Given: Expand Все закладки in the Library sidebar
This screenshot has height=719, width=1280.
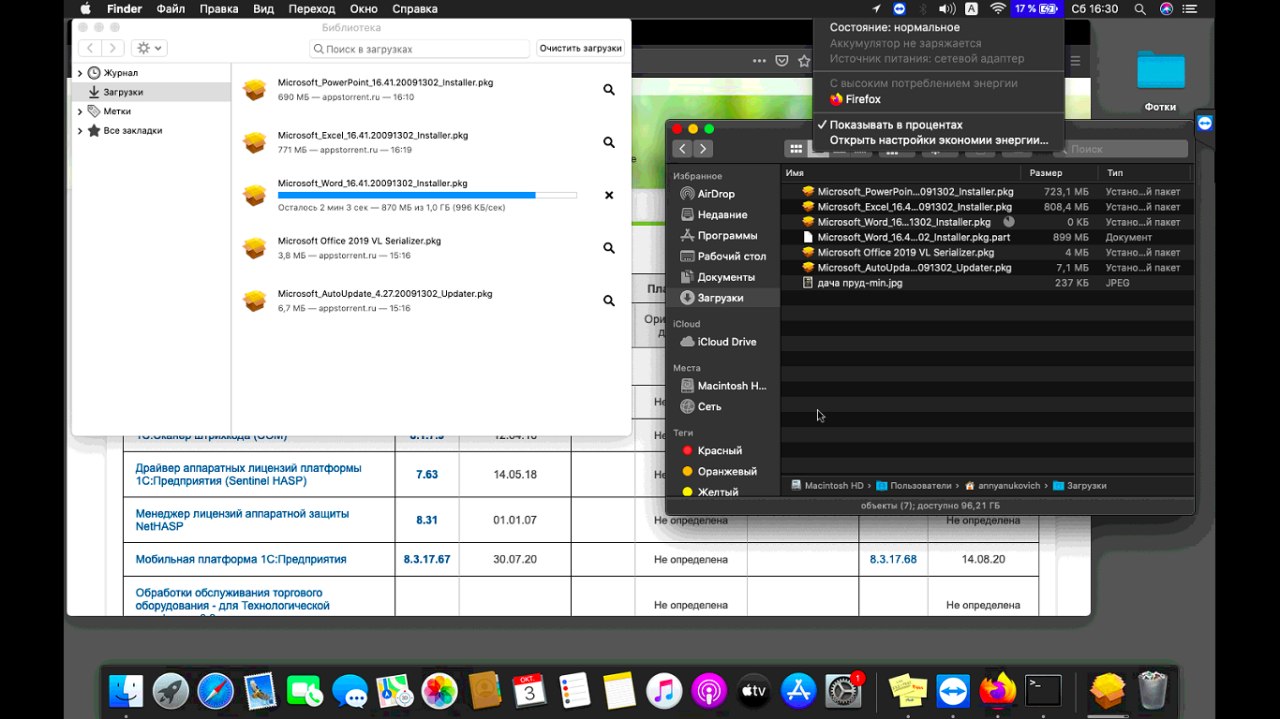Looking at the screenshot, I should pyautogui.click(x=80, y=130).
